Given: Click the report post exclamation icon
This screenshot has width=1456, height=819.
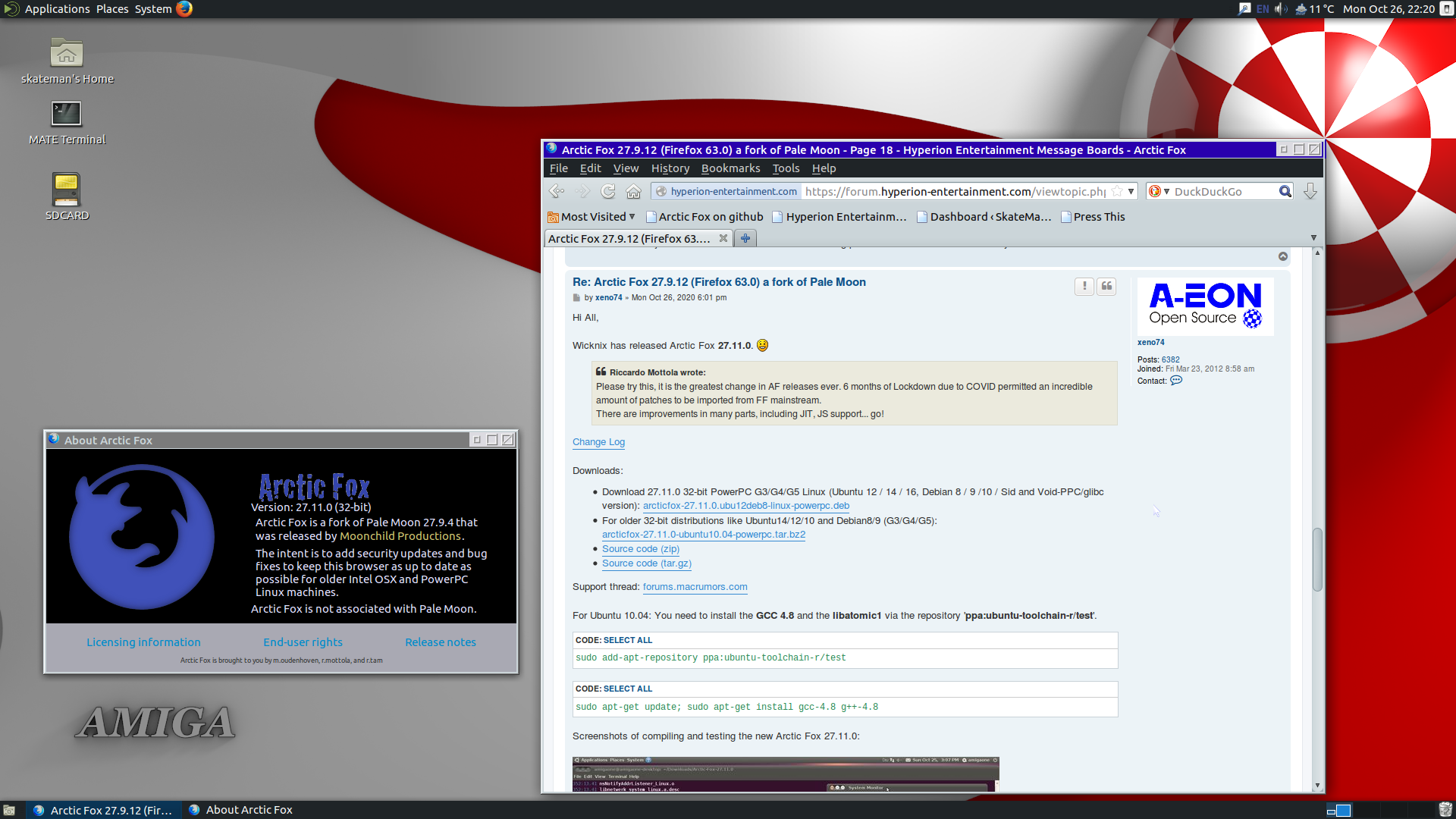Looking at the screenshot, I should (x=1084, y=286).
